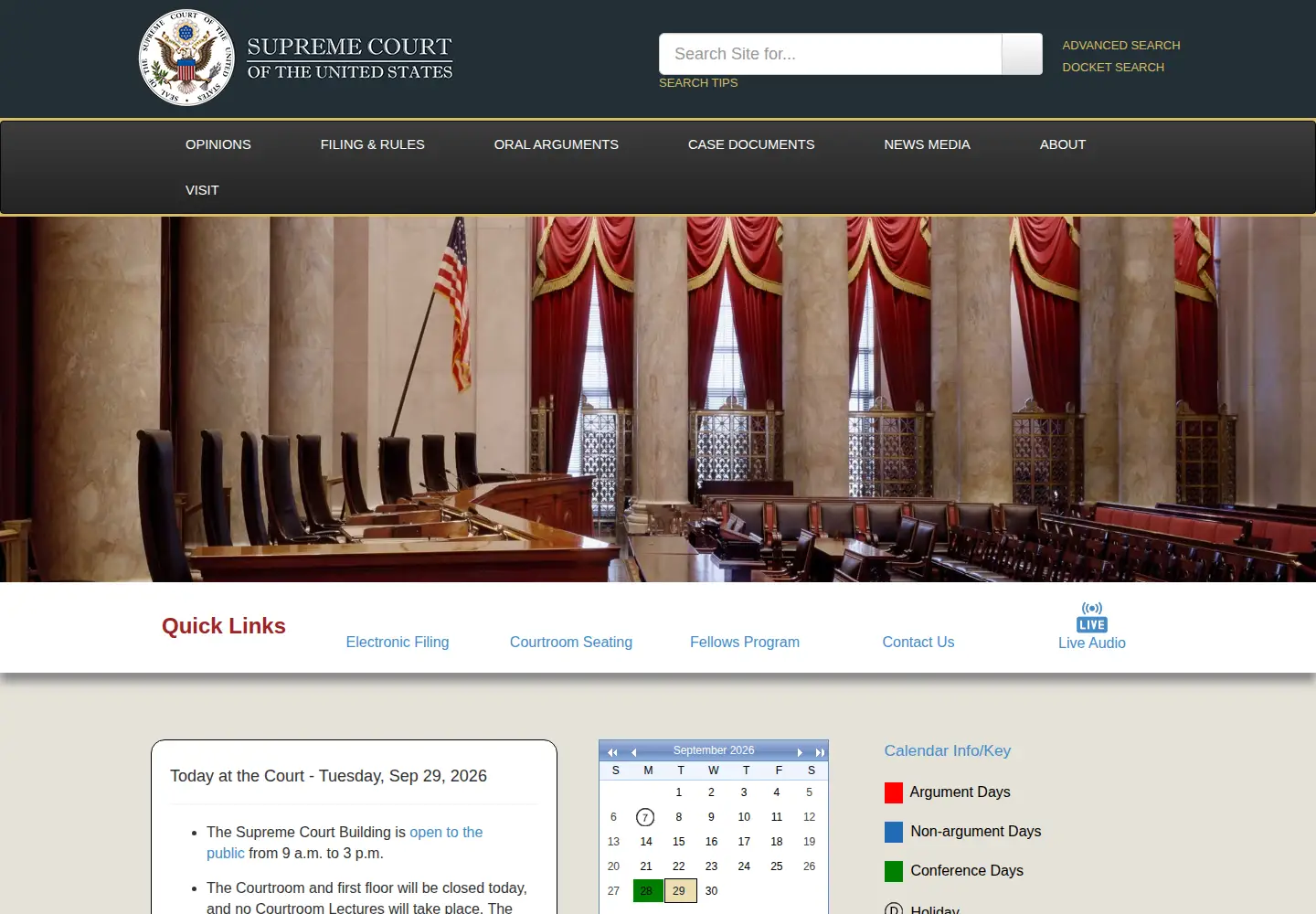Open the About menu
The image size is (1316, 914).
click(x=1062, y=144)
